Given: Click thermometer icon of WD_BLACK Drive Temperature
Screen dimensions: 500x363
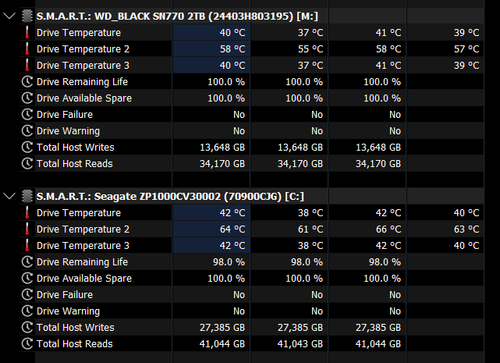Looking at the screenshot, I should tap(27, 32).
